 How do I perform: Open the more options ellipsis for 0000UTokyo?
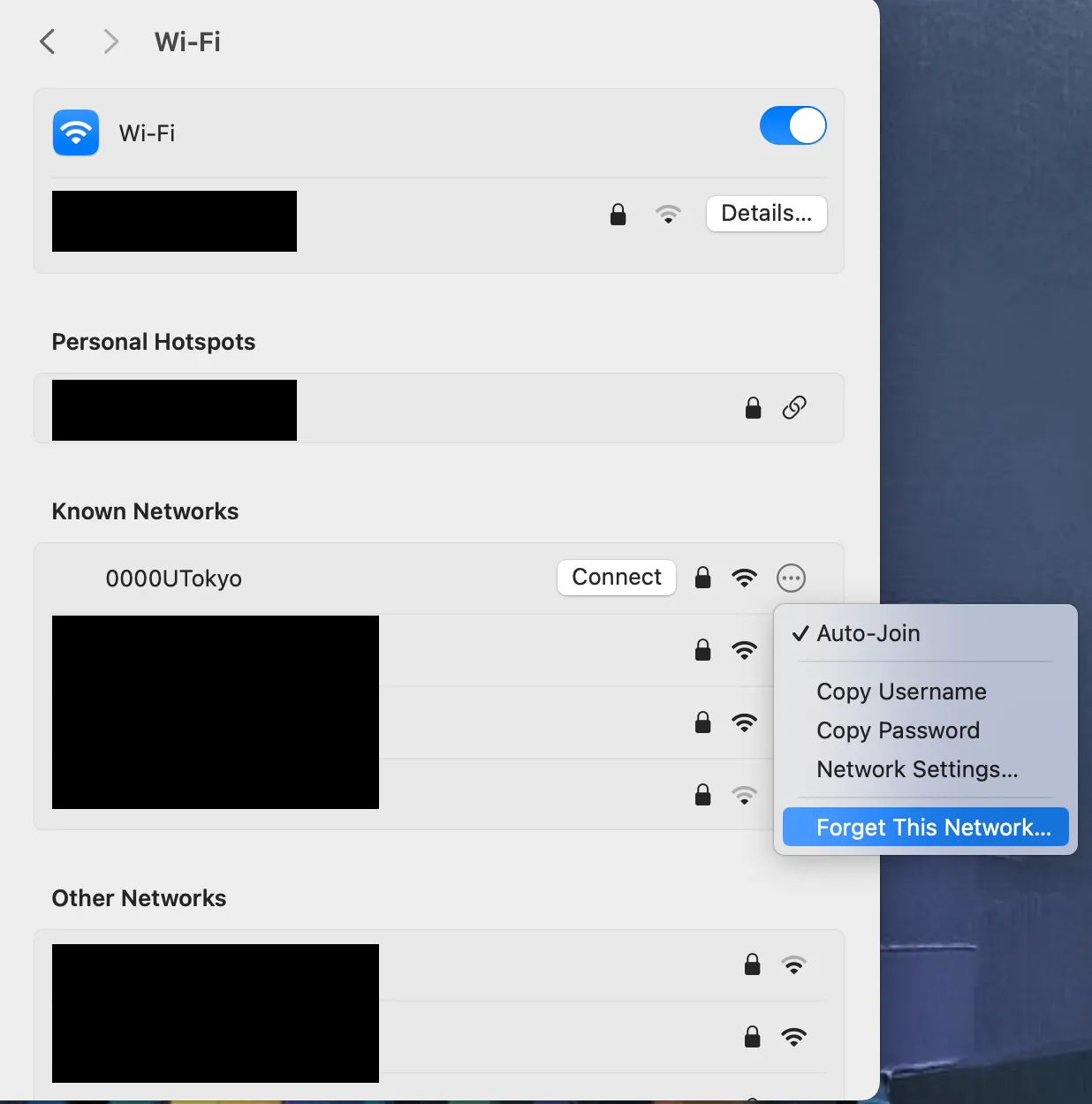pos(791,578)
